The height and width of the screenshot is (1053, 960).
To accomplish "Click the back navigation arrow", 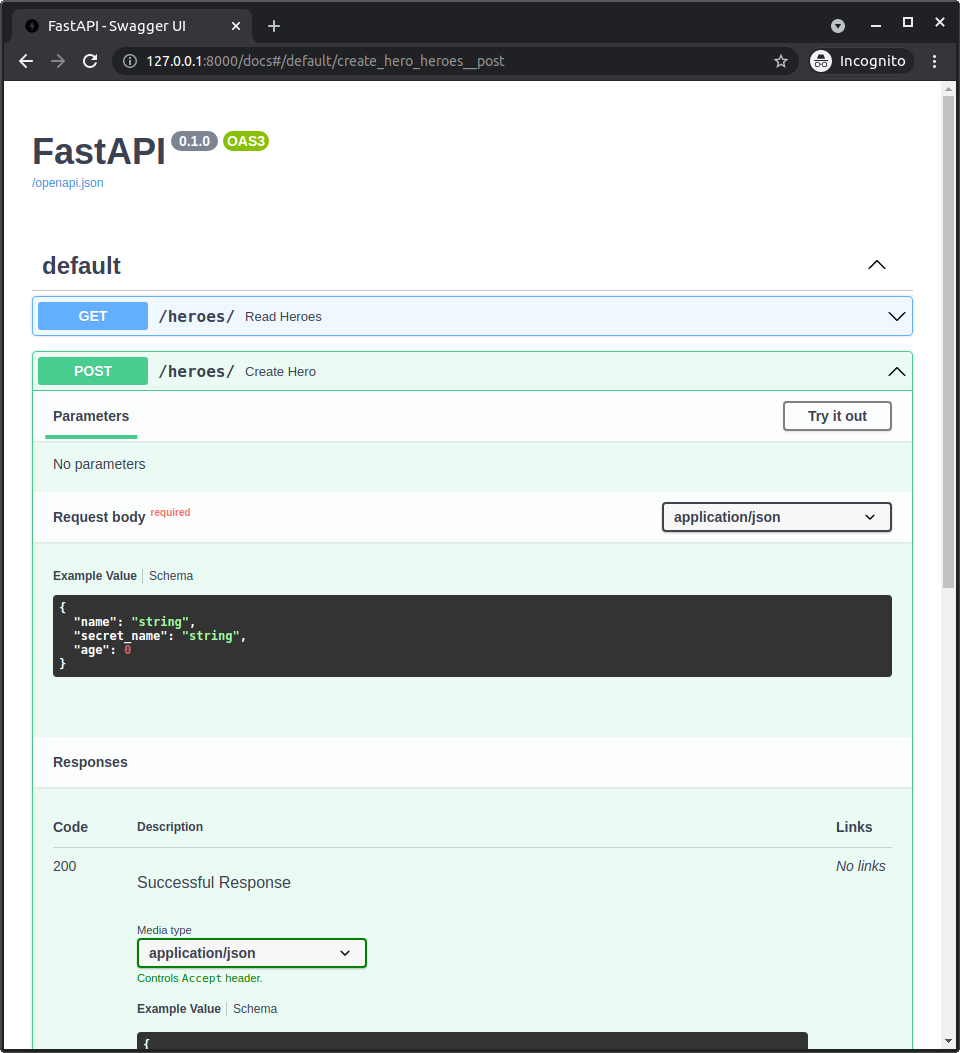I will tap(25, 61).
